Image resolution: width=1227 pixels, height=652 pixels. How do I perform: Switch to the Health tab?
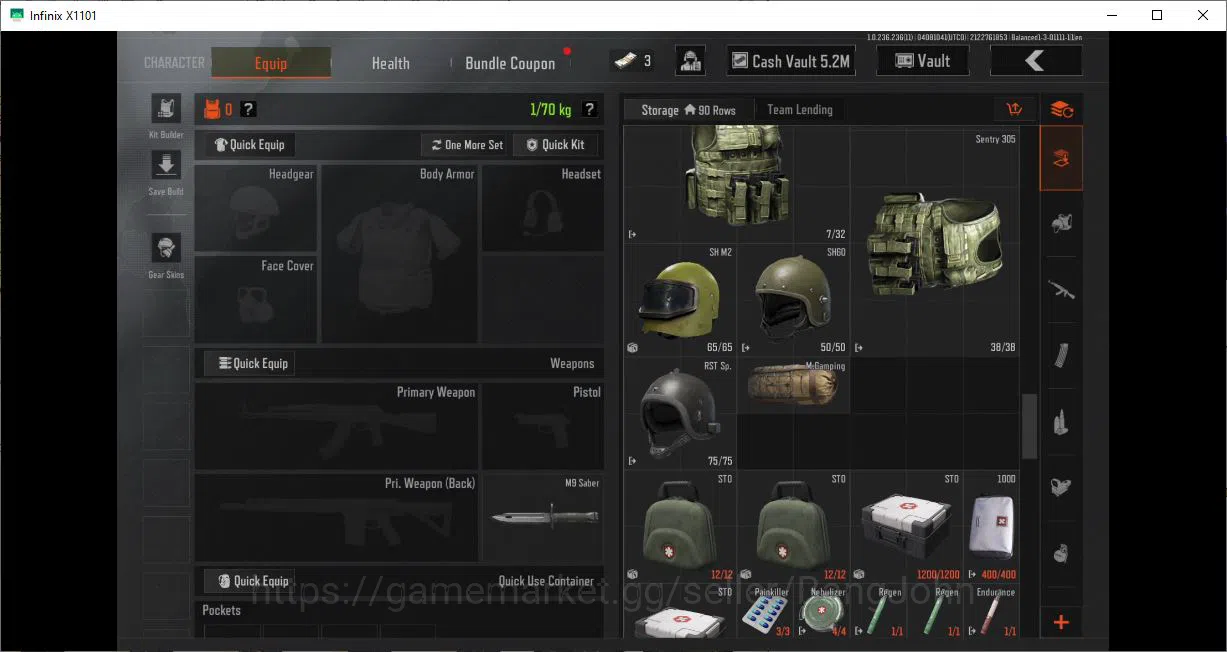point(390,63)
